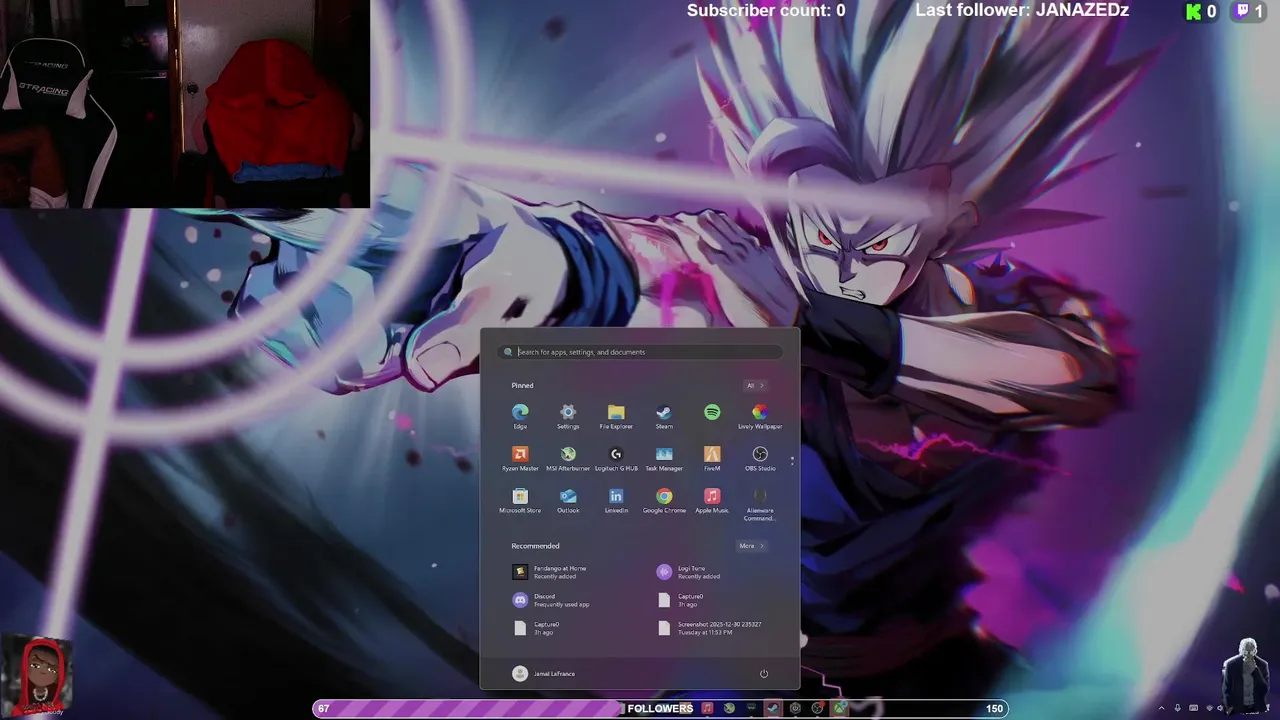Open Apple Music from pinned apps
Viewport: 1280px width, 720px height.
tap(712, 501)
